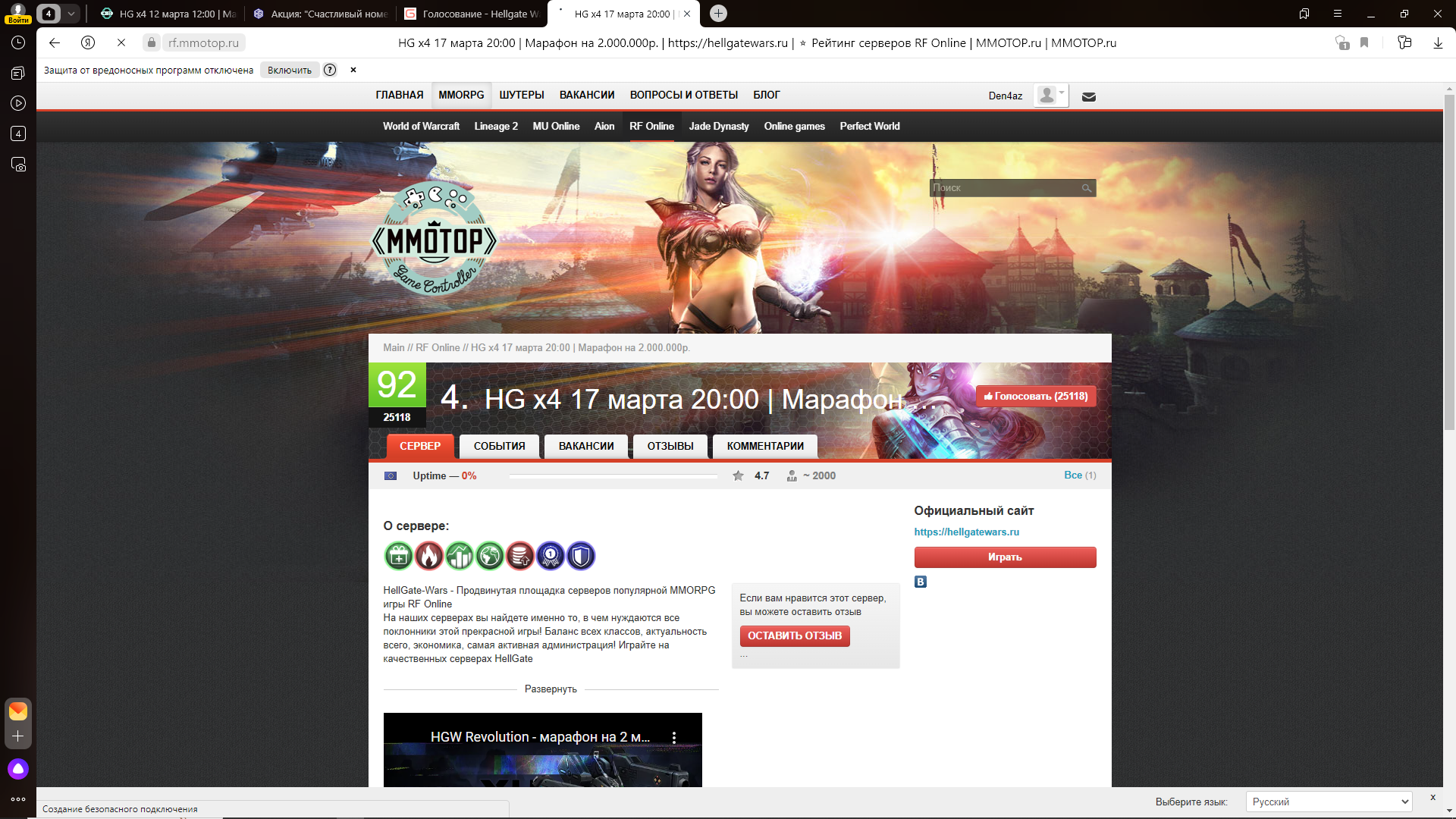Open the server ВАКАНСИИ tab
This screenshot has width=1456, height=819.
click(586, 447)
